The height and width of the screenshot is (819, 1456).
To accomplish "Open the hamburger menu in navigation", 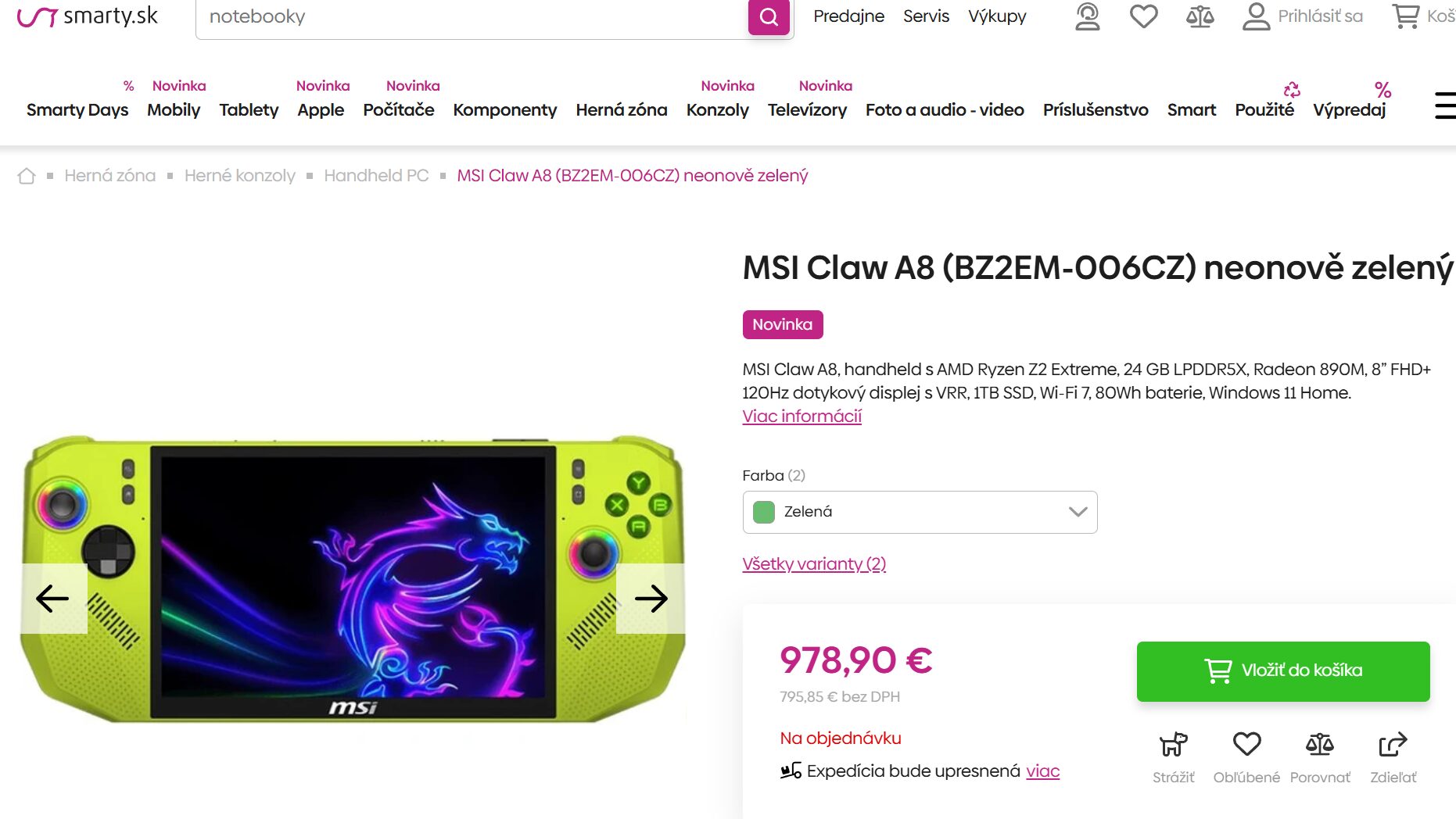I will tap(1445, 106).
